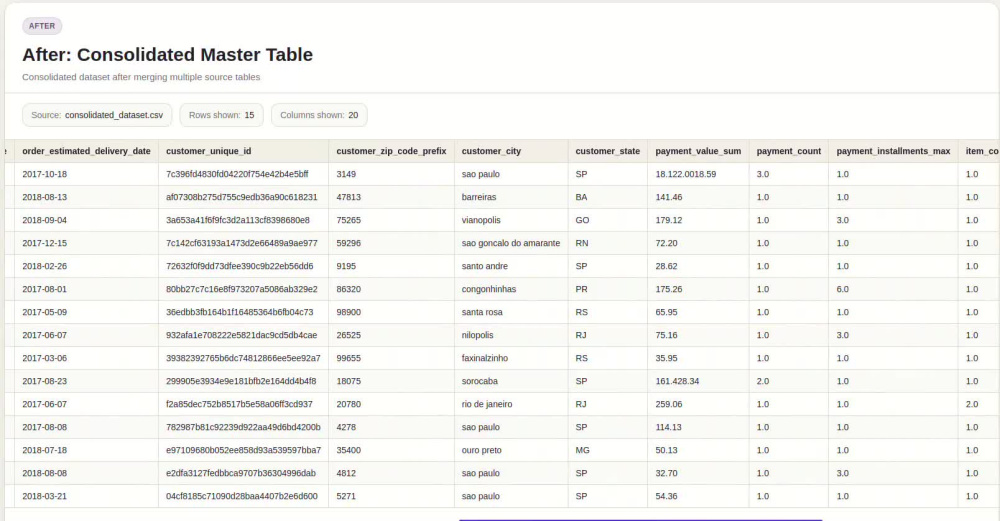Click the customer_state column header
1000x521 pixels.
(607, 151)
